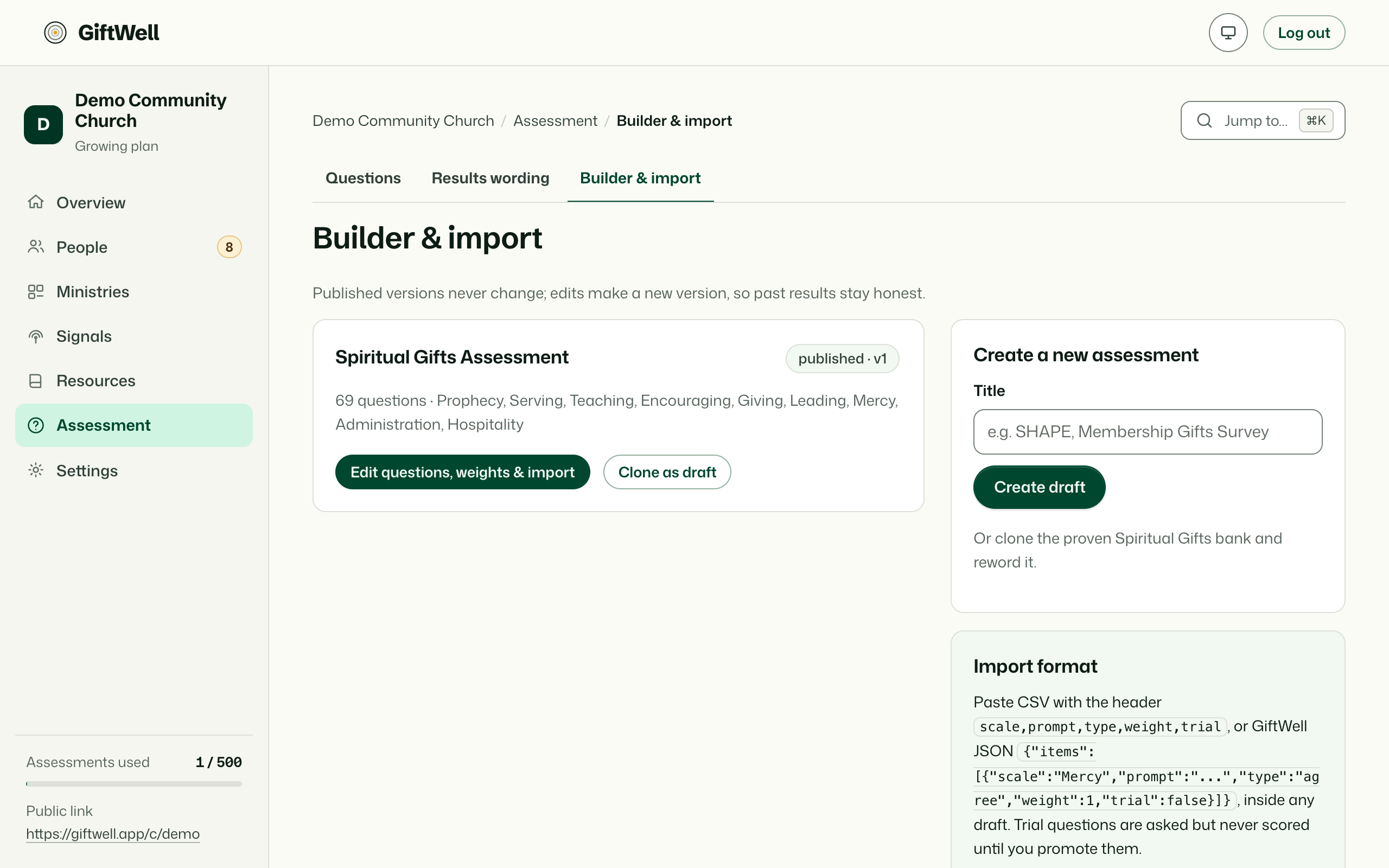The image size is (1389, 868).
Task: Click the green D church avatar
Action: (43, 124)
